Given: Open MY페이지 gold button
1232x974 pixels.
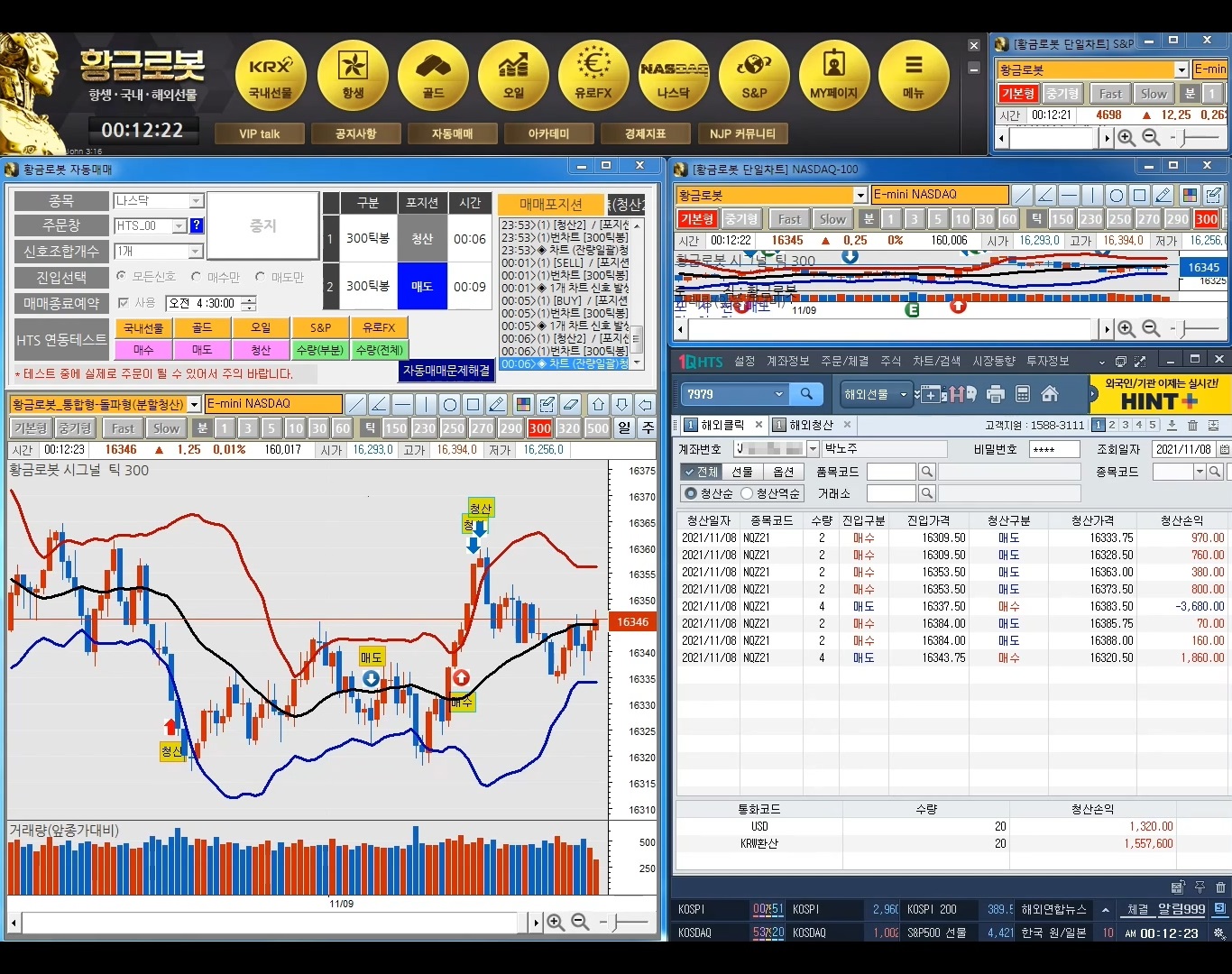Looking at the screenshot, I should pos(834,76).
